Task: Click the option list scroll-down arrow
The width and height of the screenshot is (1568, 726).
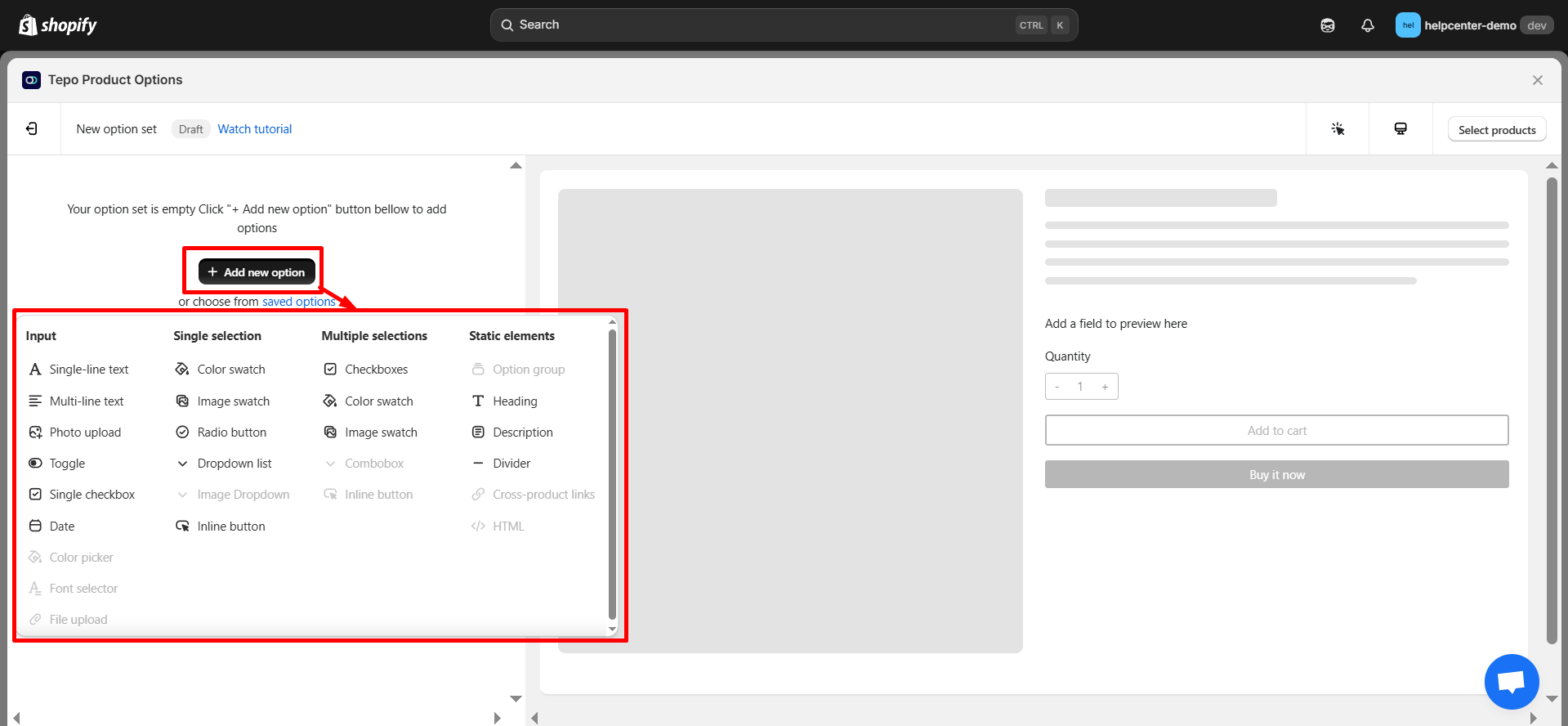Action: (x=612, y=630)
